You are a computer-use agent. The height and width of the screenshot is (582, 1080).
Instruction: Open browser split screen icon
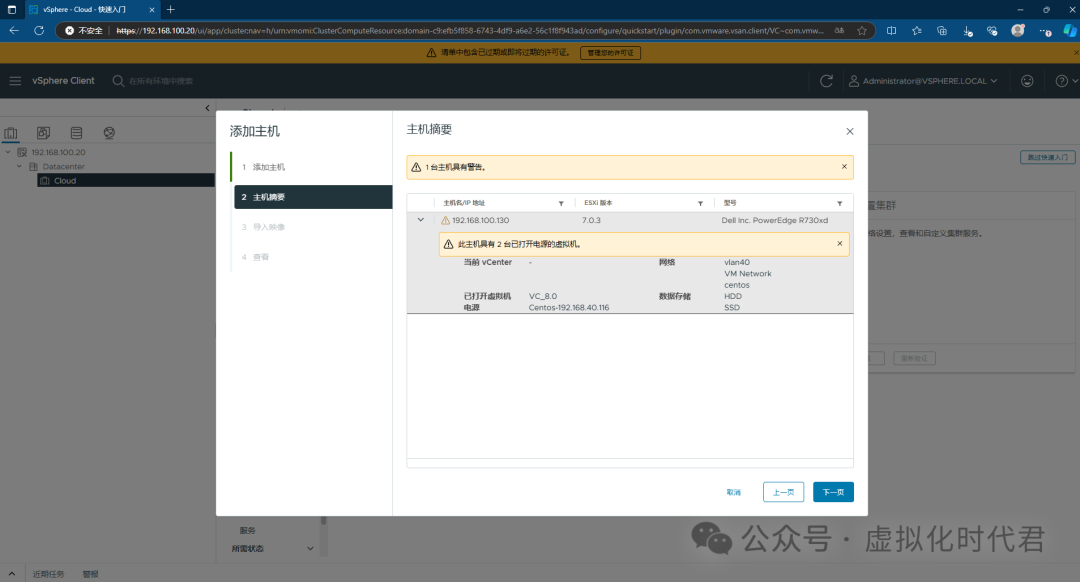click(891, 30)
